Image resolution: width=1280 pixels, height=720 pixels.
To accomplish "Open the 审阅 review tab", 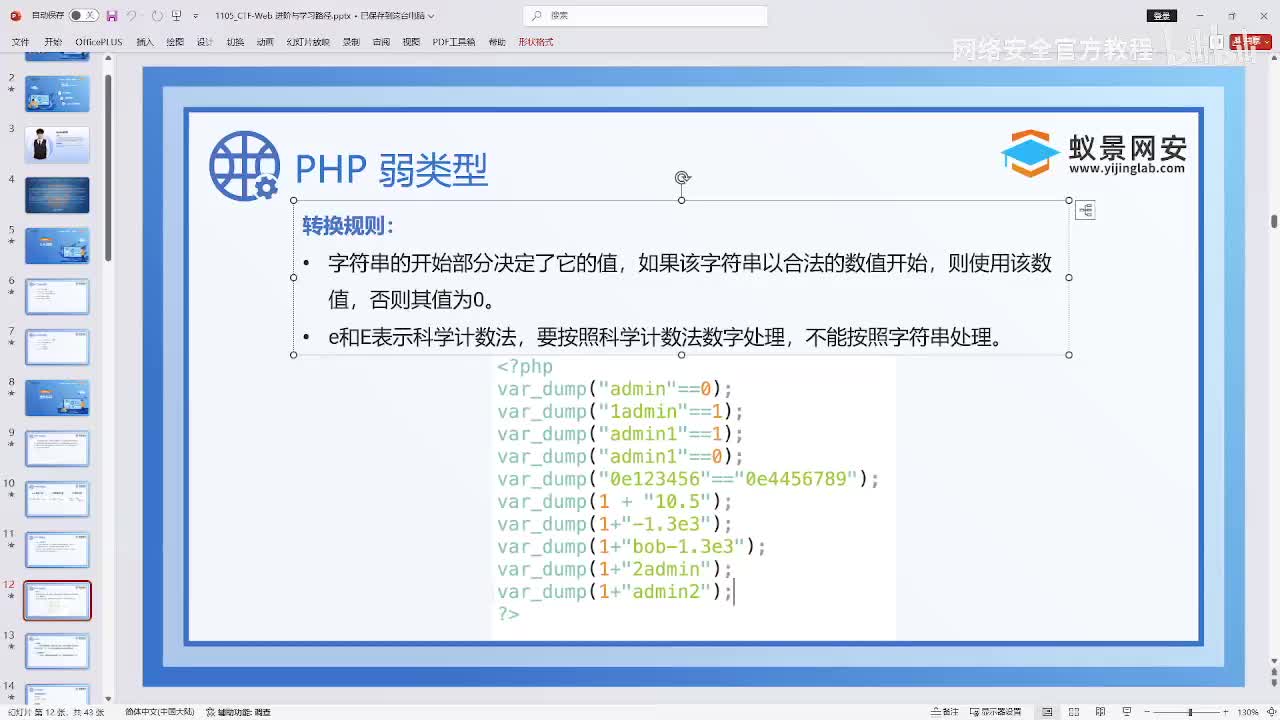I will coord(381,42).
